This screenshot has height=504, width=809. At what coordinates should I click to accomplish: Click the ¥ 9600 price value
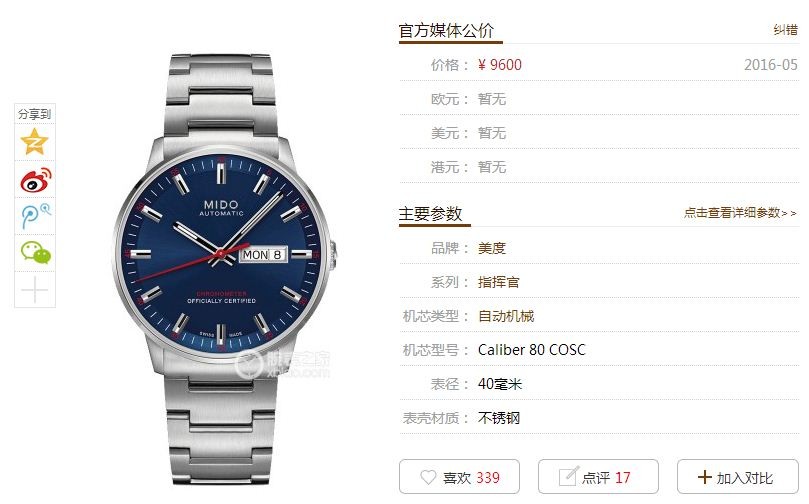tap(499, 65)
